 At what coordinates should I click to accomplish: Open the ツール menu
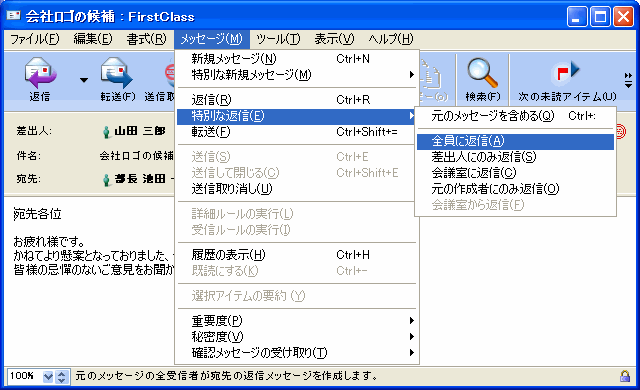278,39
